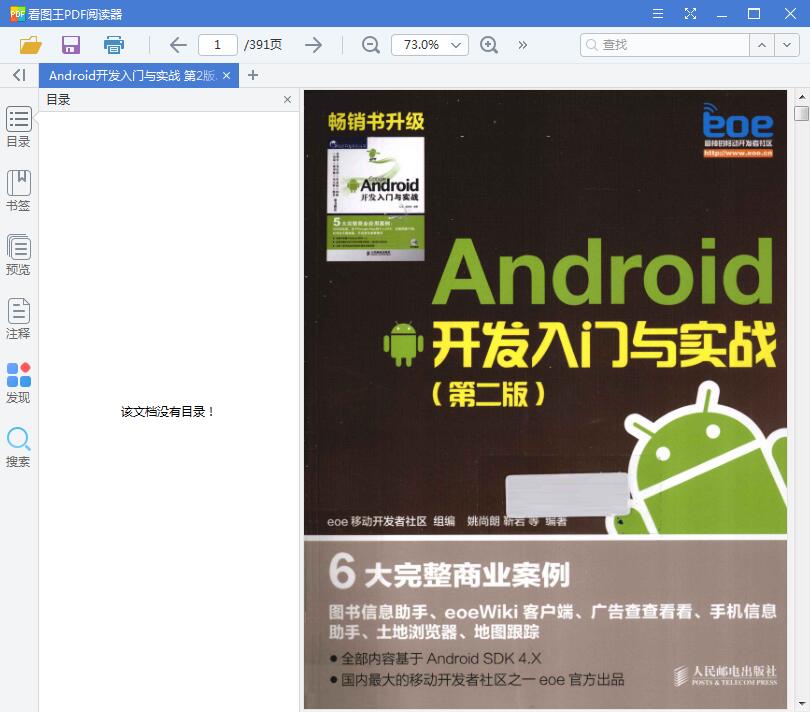Close the Android开发入门与实战 document tab
Viewport: 810px width, 712px height.
click(x=226, y=75)
